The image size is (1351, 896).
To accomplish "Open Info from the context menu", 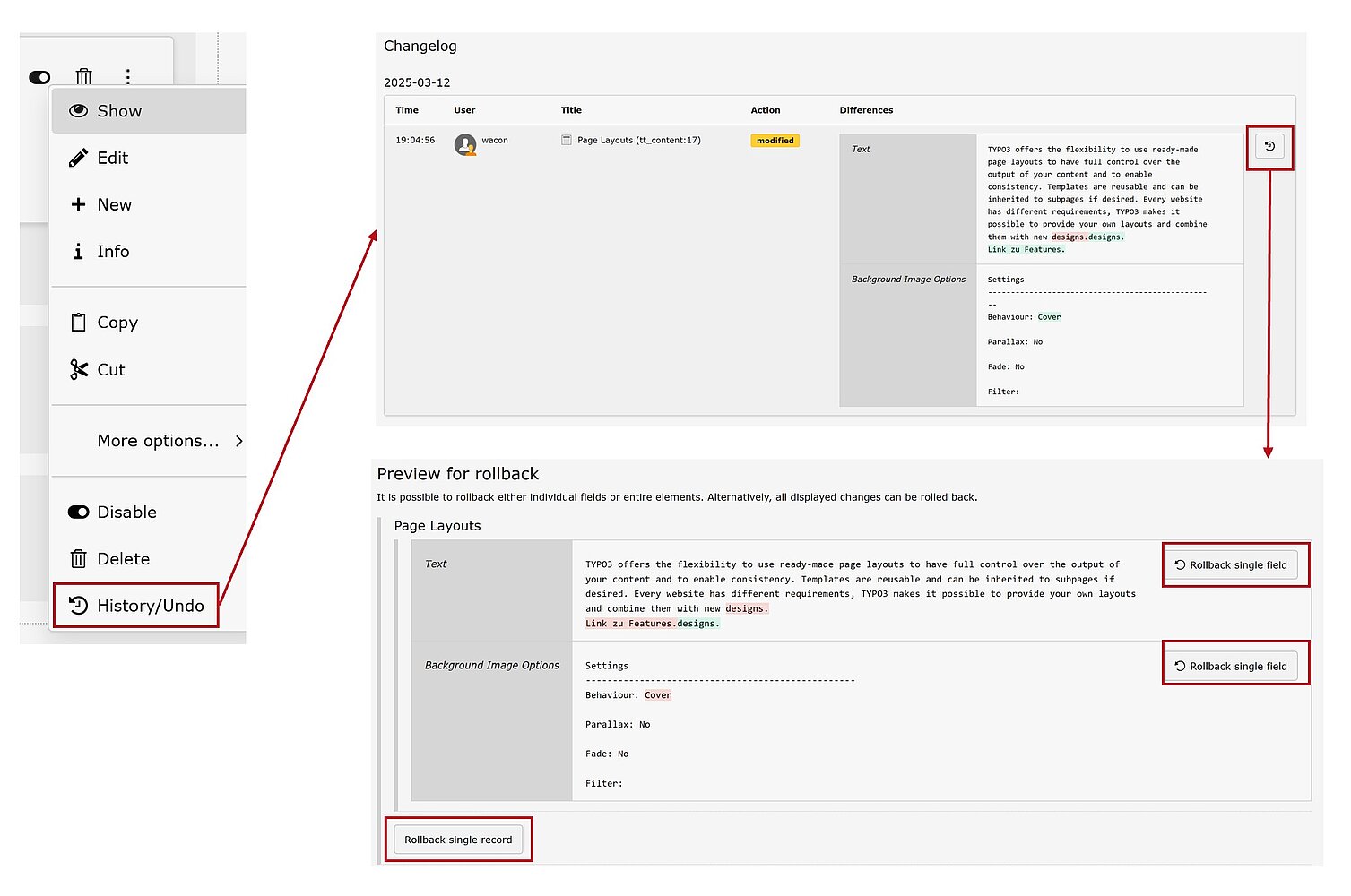I will click(x=113, y=252).
